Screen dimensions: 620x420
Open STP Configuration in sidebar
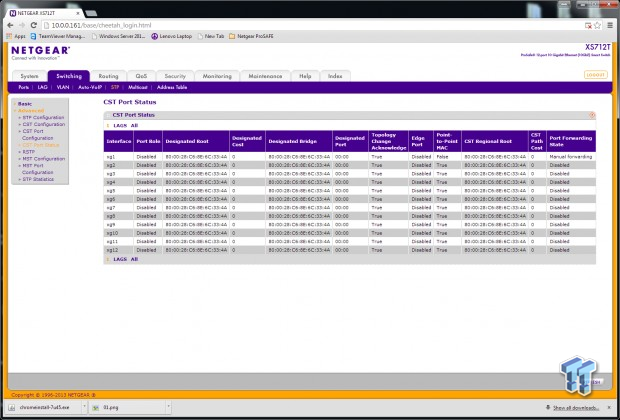(43, 117)
